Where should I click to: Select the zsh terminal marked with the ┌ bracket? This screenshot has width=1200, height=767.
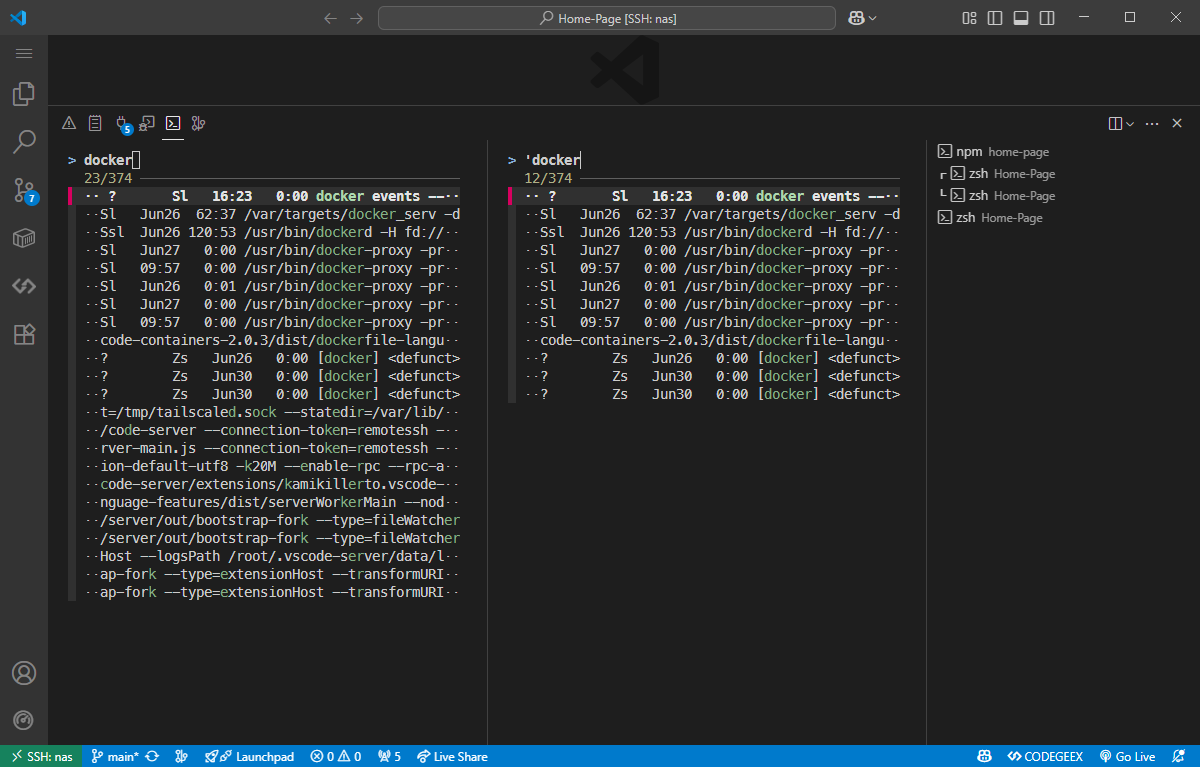tap(1062, 174)
